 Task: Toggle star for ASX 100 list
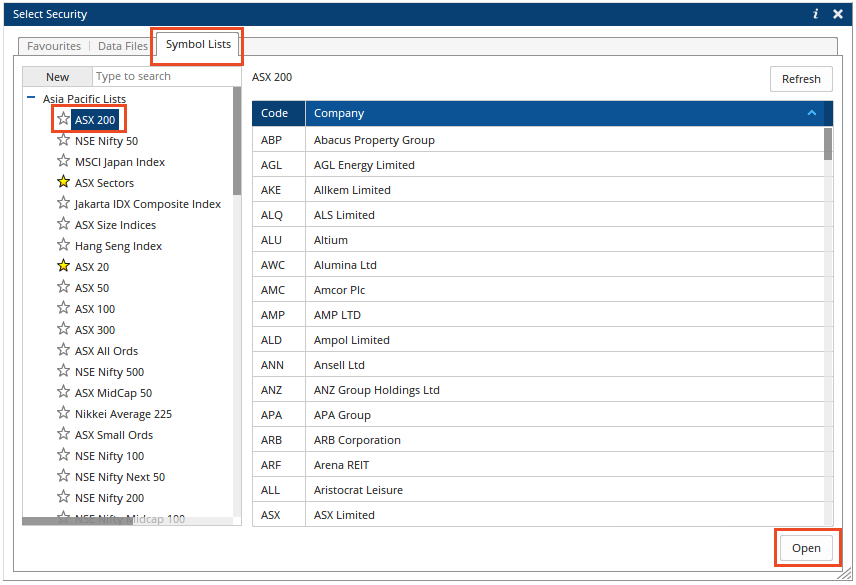(x=63, y=308)
